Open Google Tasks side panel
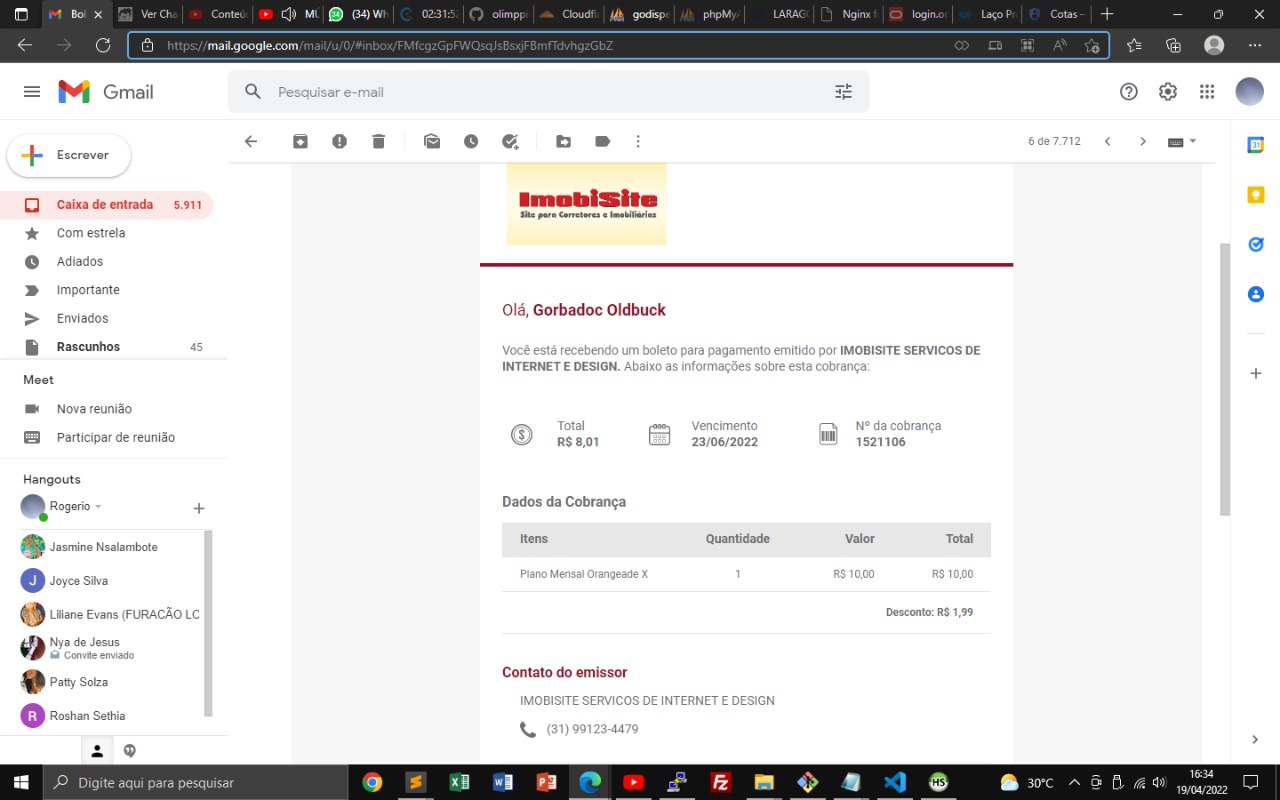Screen dimensions: 1280x800 coord(1256,244)
